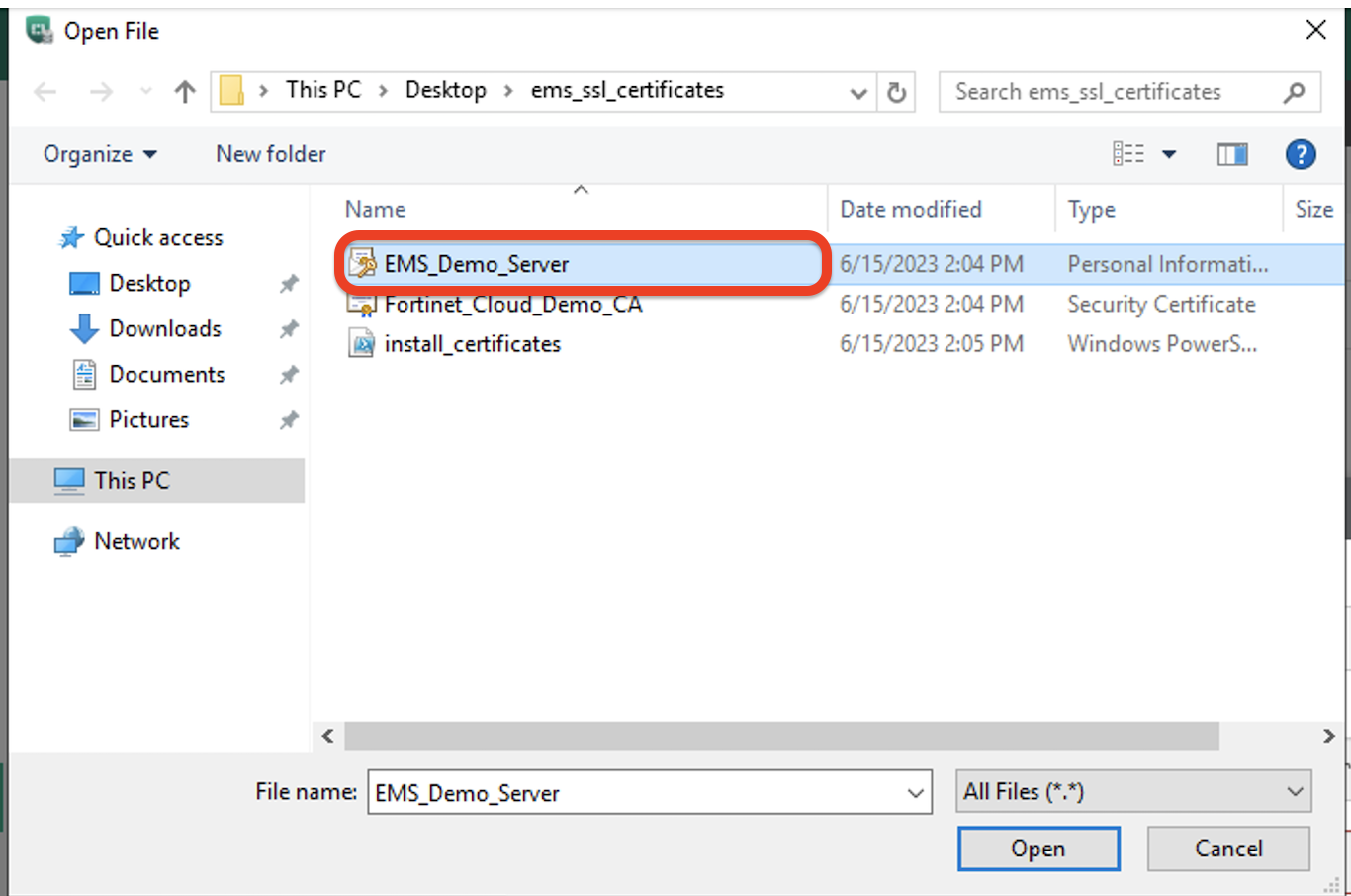This screenshot has height=896, width=1351.
Task: Click the Quick access star icon
Action: pyautogui.click(x=71, y=237)
